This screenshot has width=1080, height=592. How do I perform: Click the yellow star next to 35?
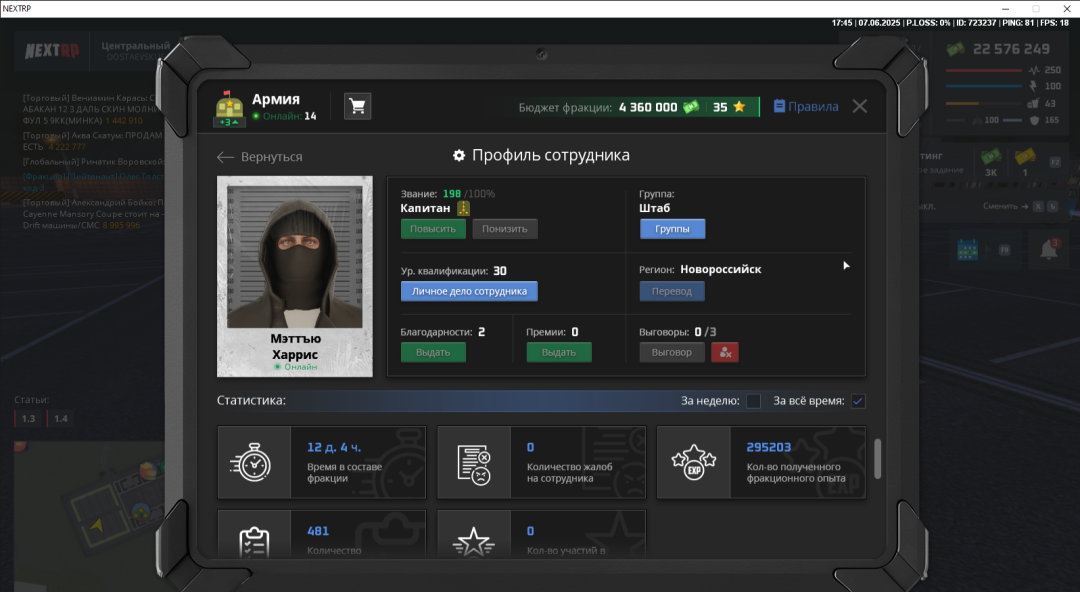pos(739,107)
